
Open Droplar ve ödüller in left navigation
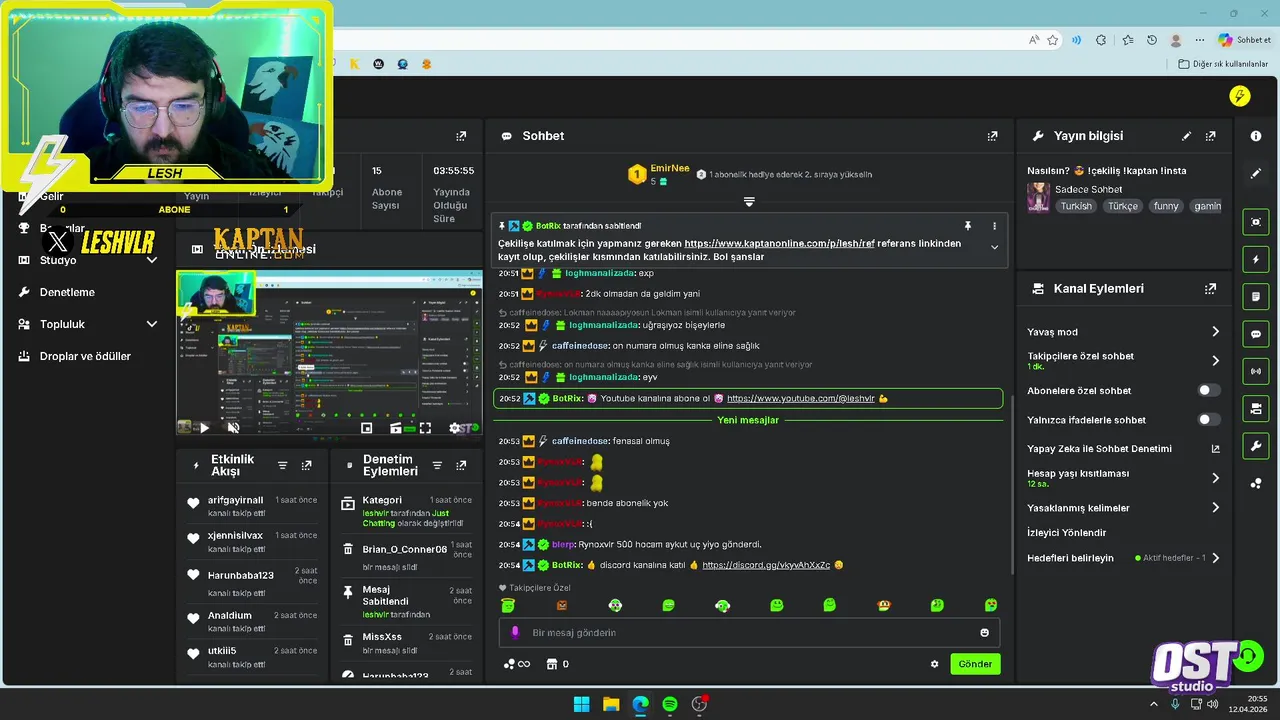[x=85, y=356]
